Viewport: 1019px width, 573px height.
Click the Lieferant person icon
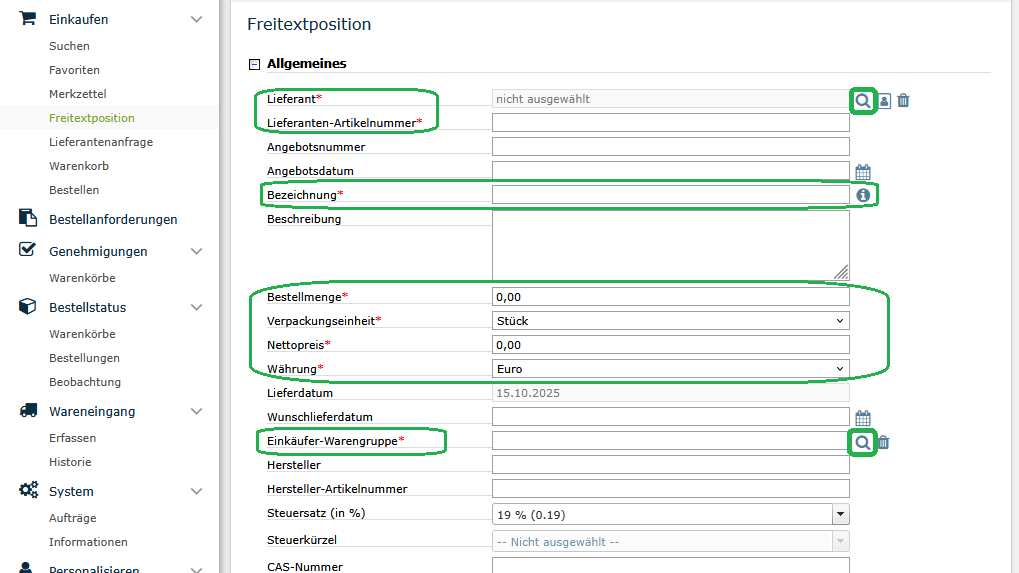[x=884, y=100]
